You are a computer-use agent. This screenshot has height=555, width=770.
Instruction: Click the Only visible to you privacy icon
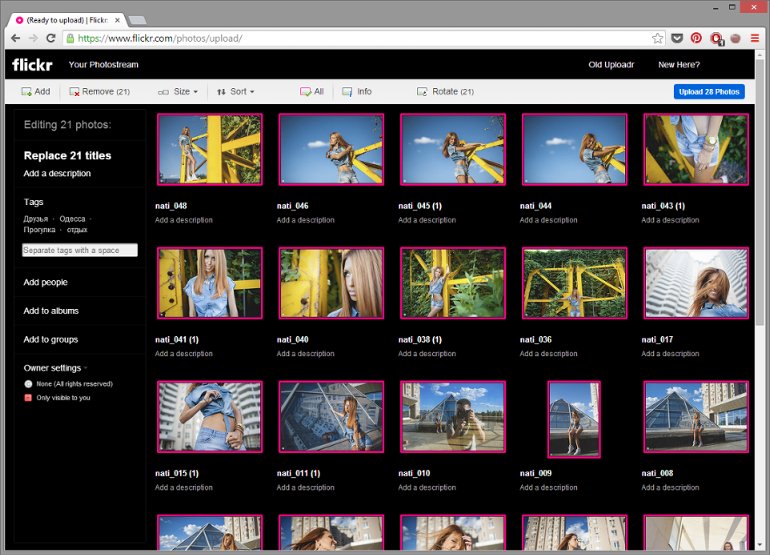click(x=28, y=398)
